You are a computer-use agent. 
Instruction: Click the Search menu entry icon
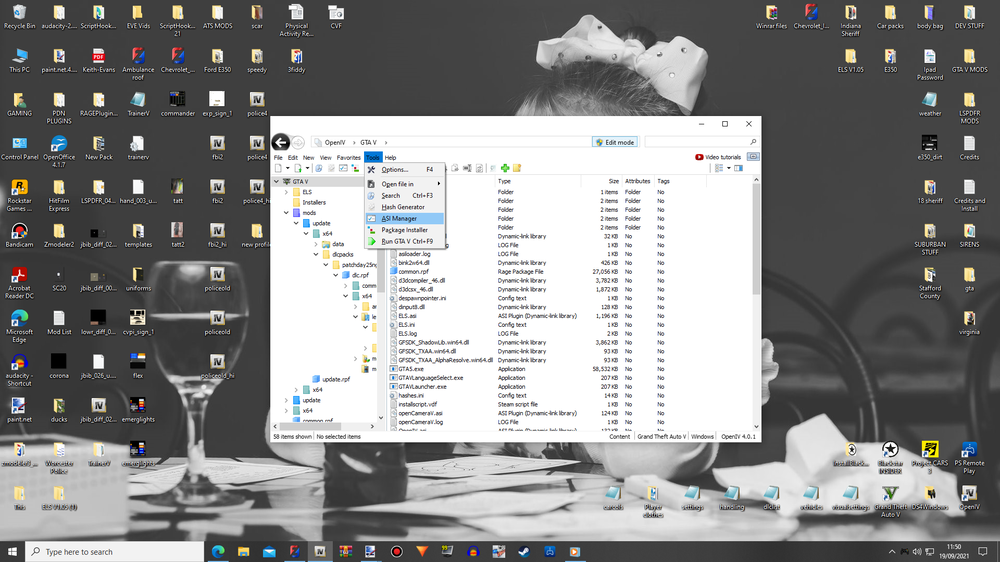(x=372, y=195)
